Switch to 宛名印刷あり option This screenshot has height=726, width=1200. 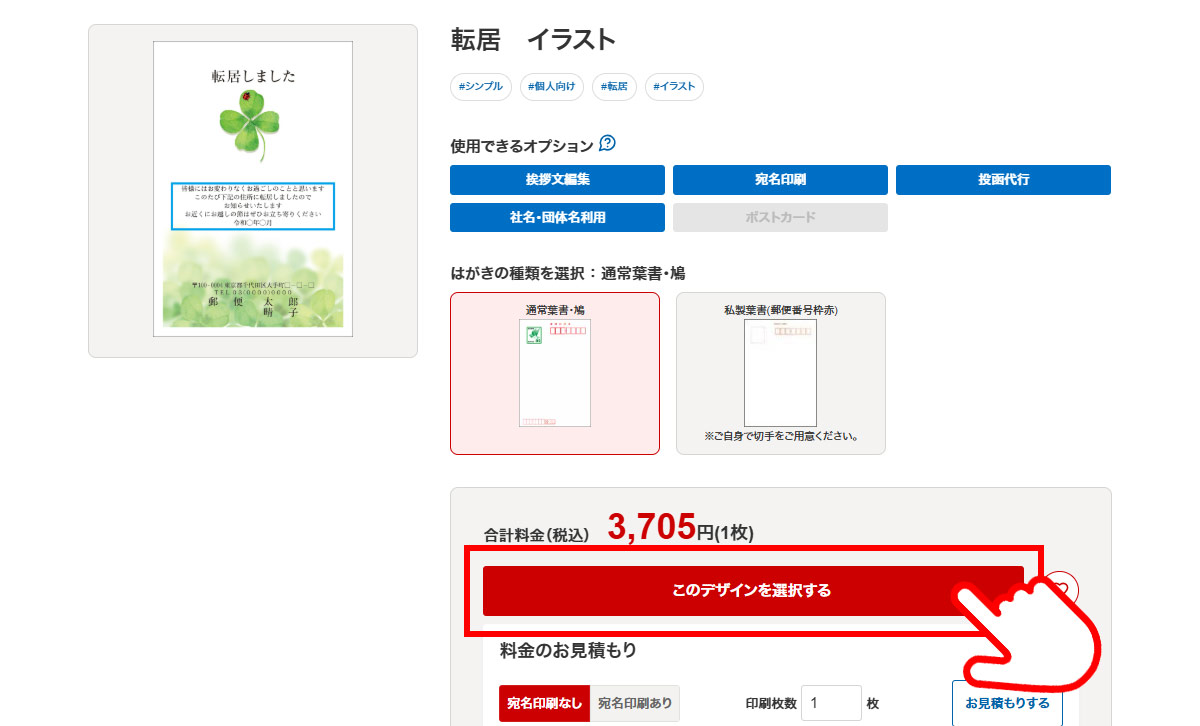[635, 703]
